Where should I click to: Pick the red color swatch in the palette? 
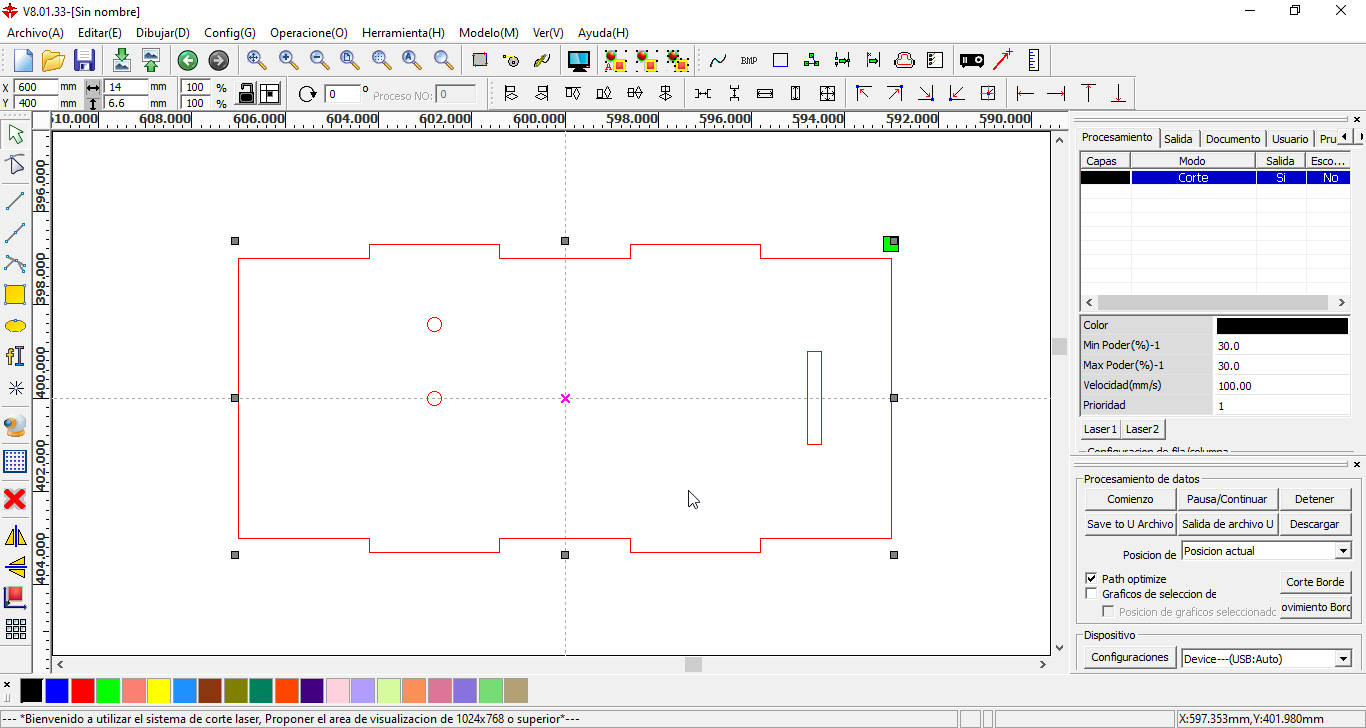click(82, 690)
